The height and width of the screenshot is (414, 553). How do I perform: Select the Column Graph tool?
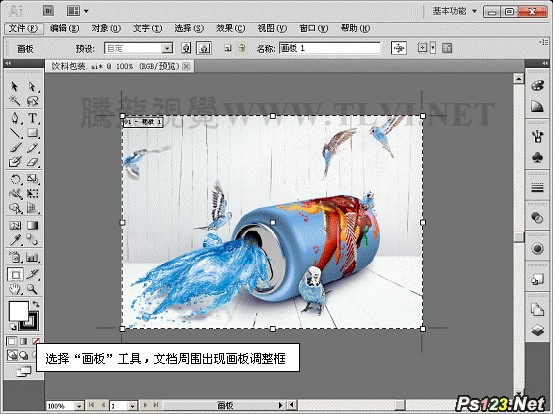(x=32, y=258)
